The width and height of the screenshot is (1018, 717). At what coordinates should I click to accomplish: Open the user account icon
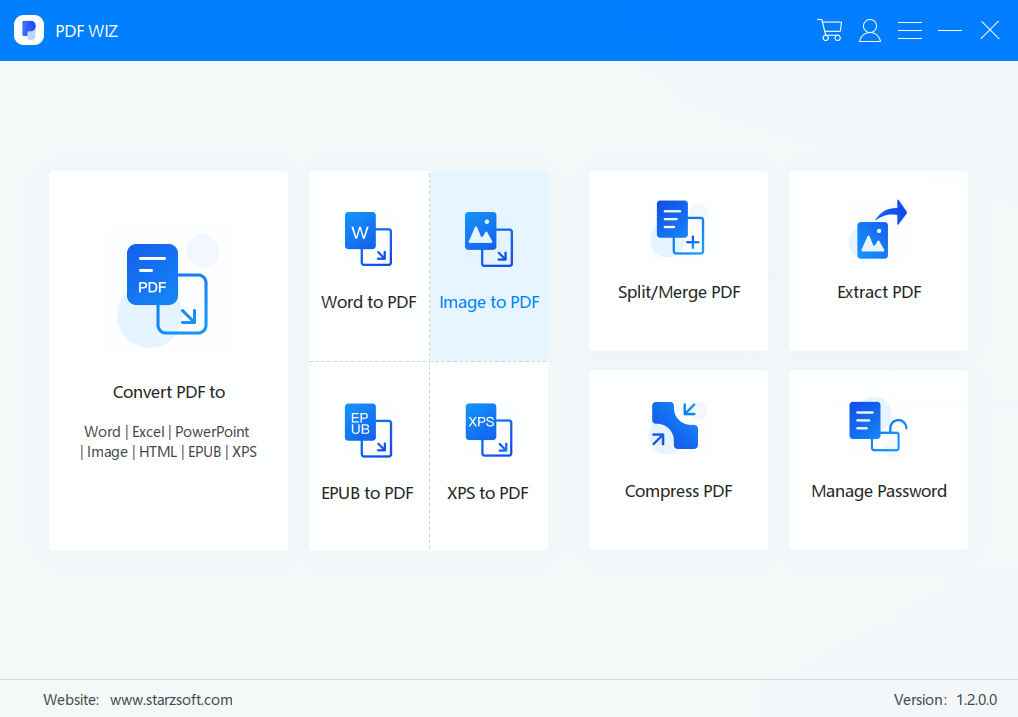pyautogui.click(x=870, y=31)
